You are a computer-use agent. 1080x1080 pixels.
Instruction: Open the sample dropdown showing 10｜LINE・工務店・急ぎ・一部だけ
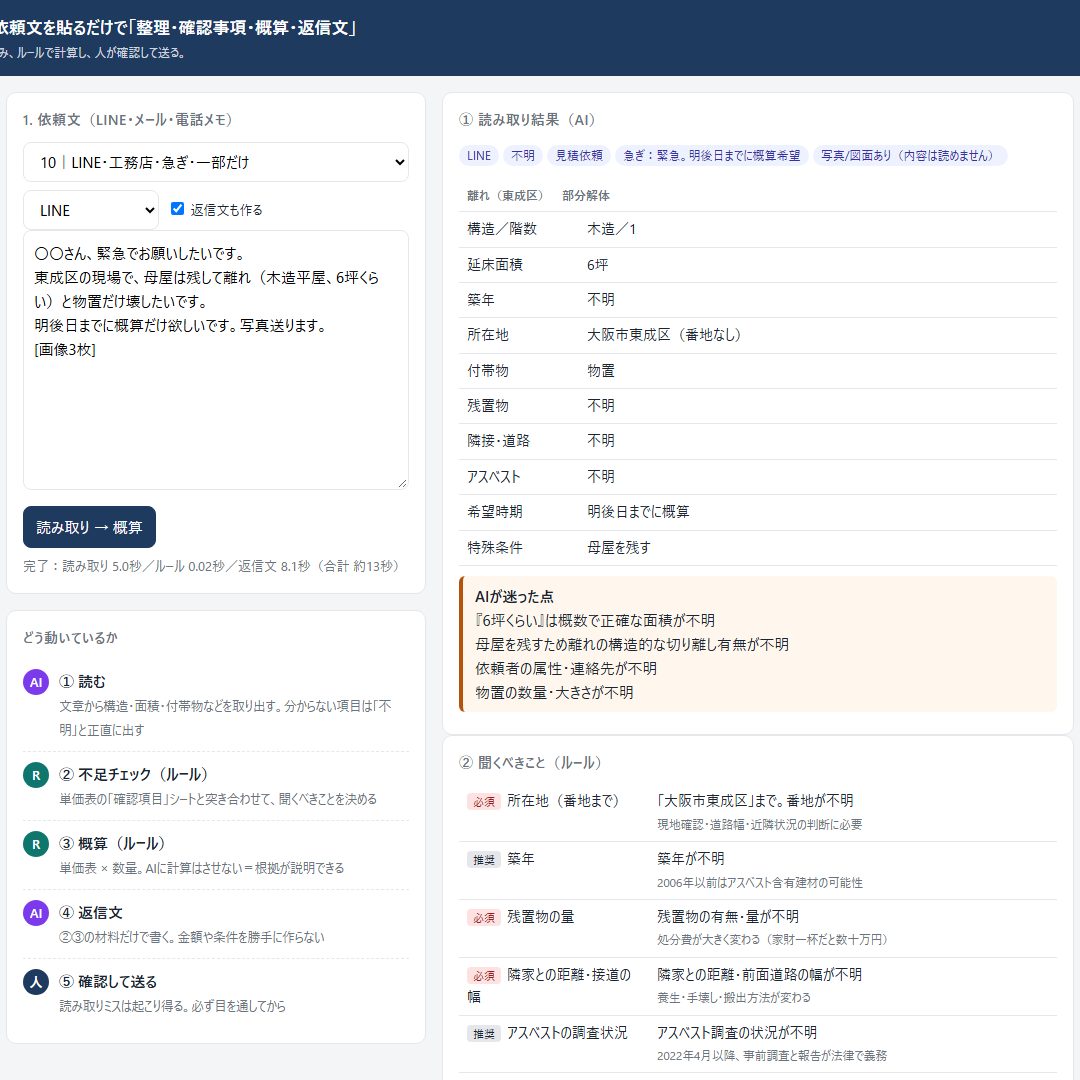216,163
